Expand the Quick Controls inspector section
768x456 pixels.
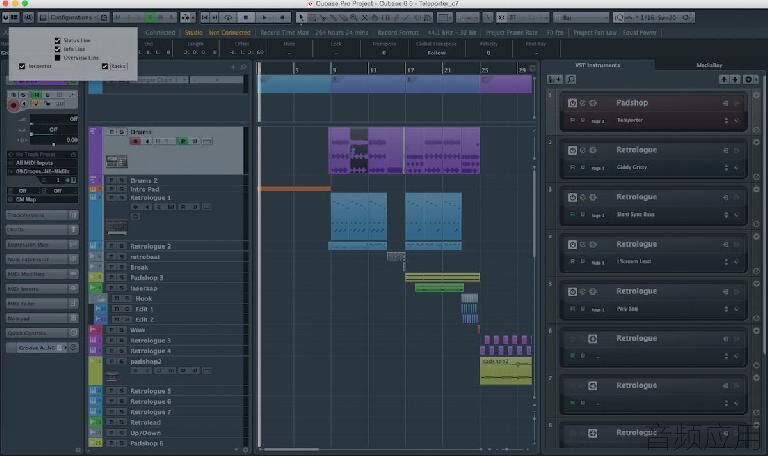click(42, 333)
